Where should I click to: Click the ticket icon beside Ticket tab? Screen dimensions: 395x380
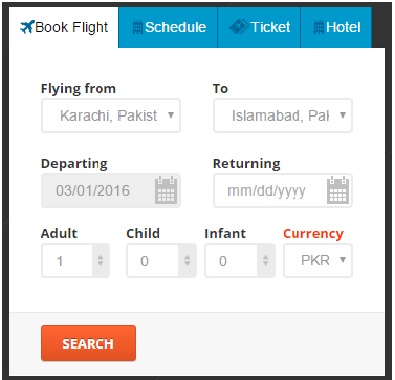click(239, 27)
